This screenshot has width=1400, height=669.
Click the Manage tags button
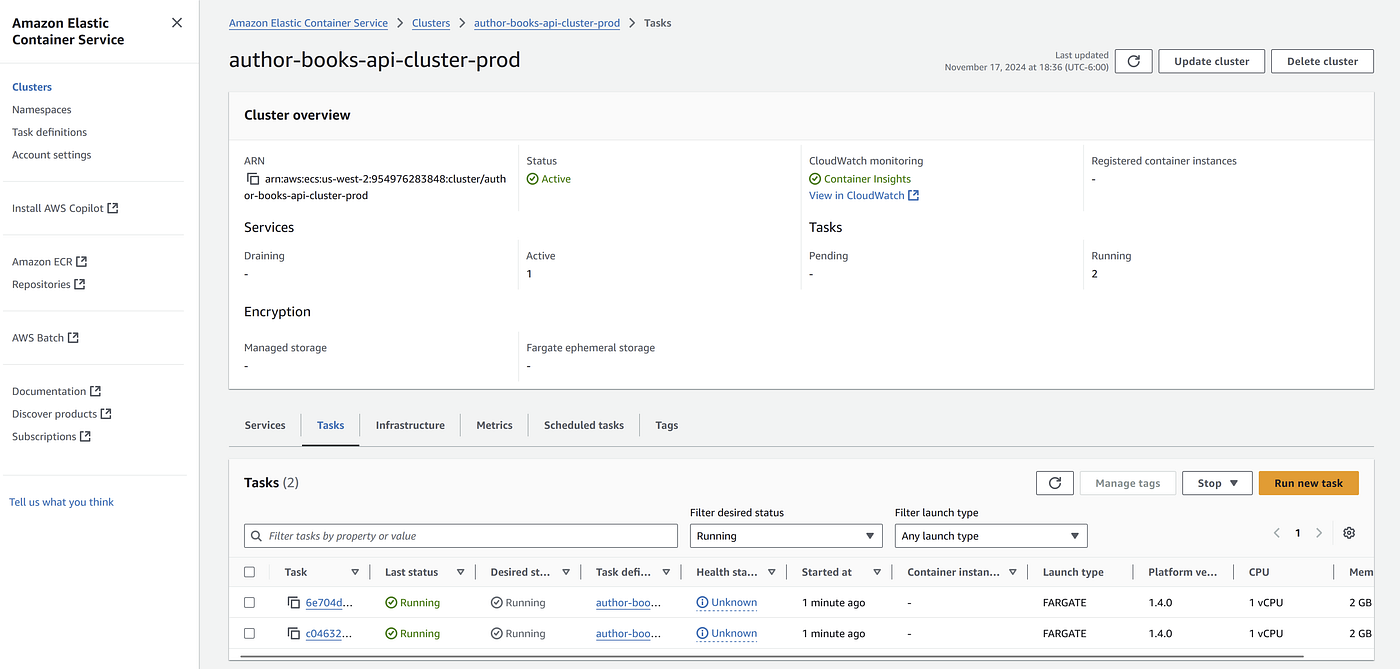[x=1128, y=483]
